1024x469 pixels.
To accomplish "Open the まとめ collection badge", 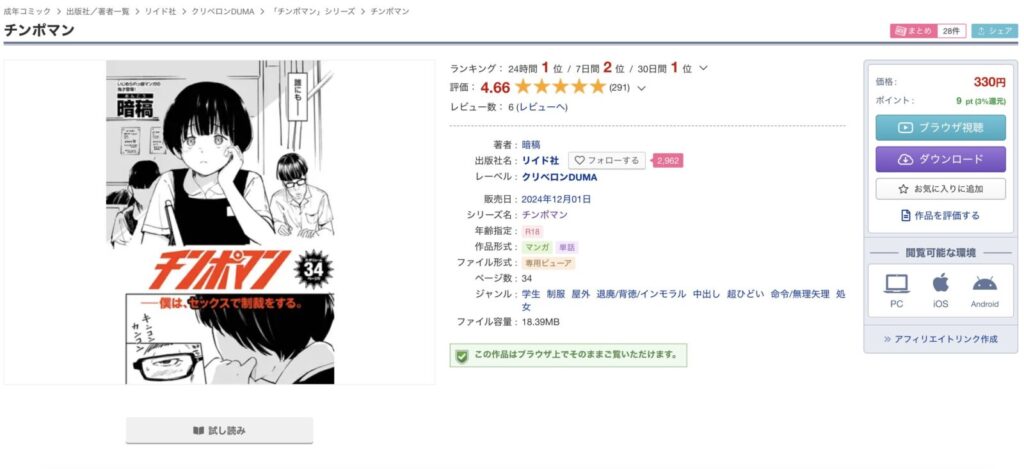I will [x=919, y=31].
